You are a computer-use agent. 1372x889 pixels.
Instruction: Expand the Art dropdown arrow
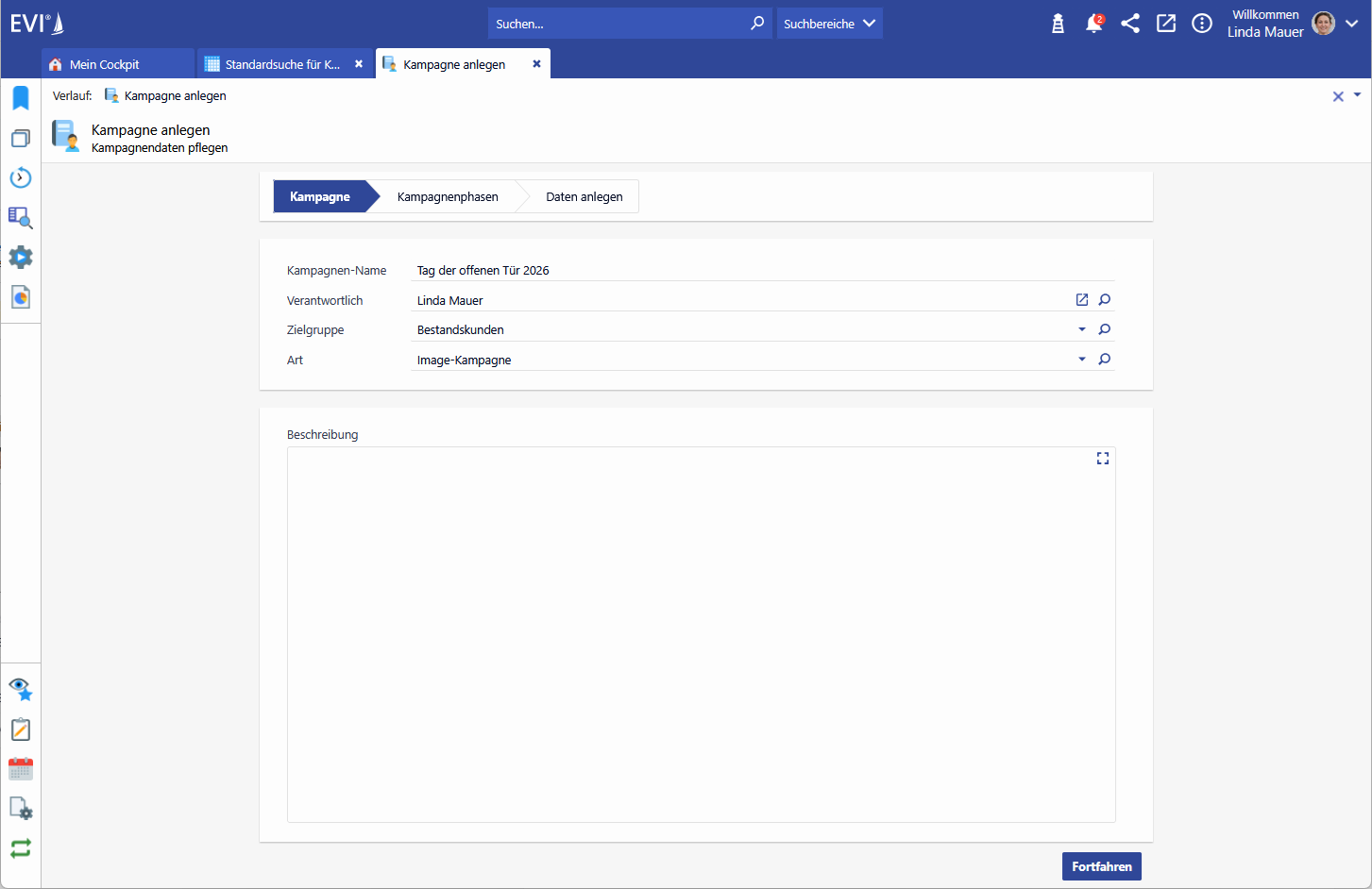click(x=1082, y=360)
